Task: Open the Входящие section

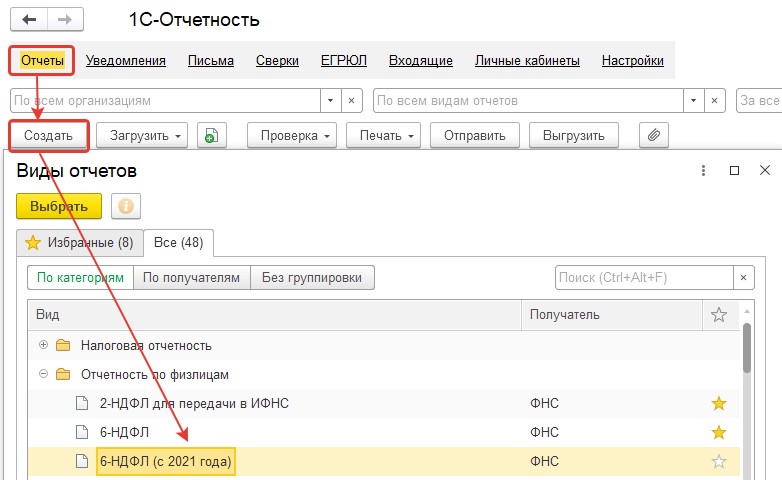Action: pyautogui.click(x=421, y=60)
